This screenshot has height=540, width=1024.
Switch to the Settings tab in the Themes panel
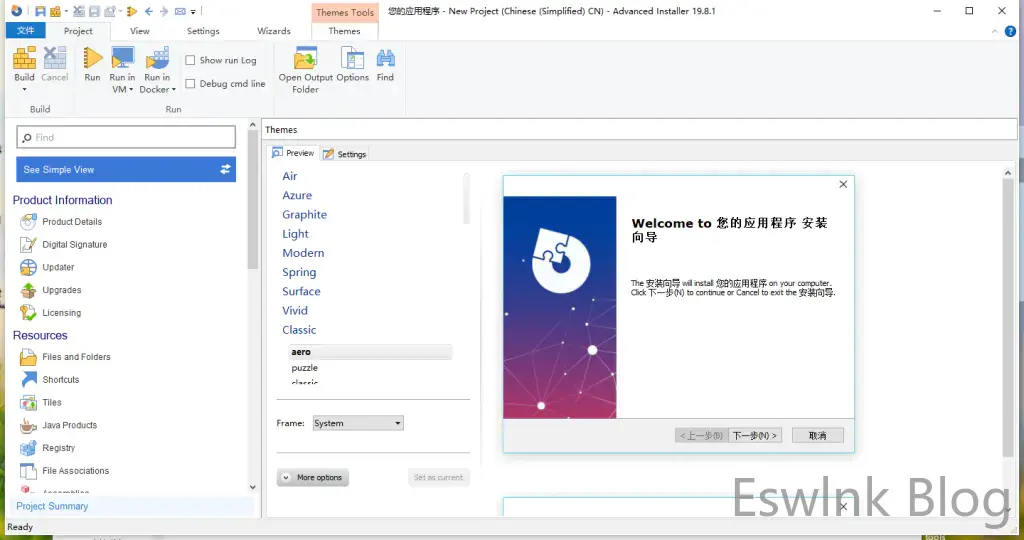tap(345, 154)
